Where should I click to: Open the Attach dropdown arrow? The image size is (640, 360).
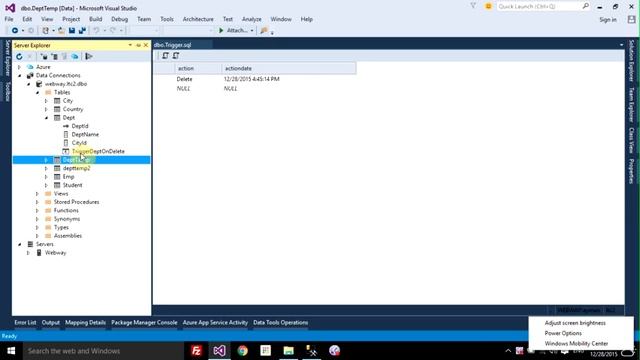coord(252,31)
